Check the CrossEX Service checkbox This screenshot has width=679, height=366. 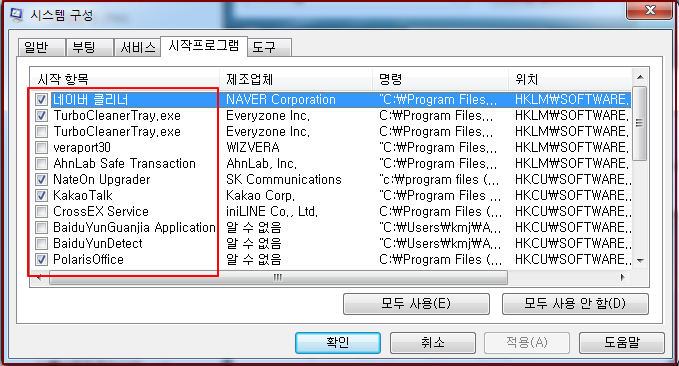42,212
